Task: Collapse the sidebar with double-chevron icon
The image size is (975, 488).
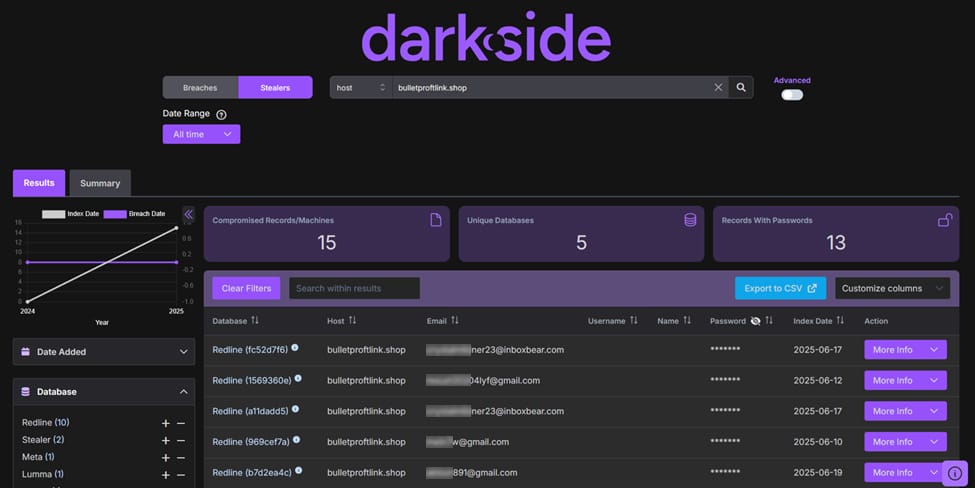Action: point(188,214)
